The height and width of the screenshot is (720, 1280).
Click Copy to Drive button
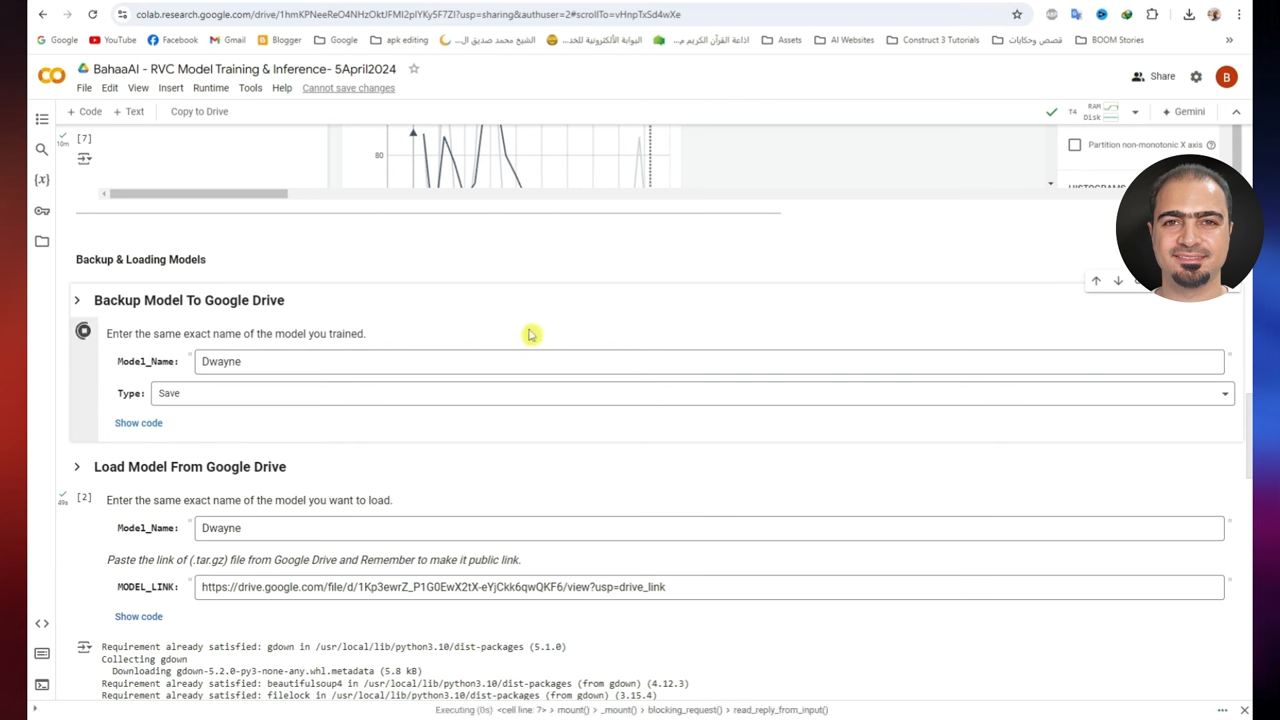pyautogui.click(x=199, y=112)
